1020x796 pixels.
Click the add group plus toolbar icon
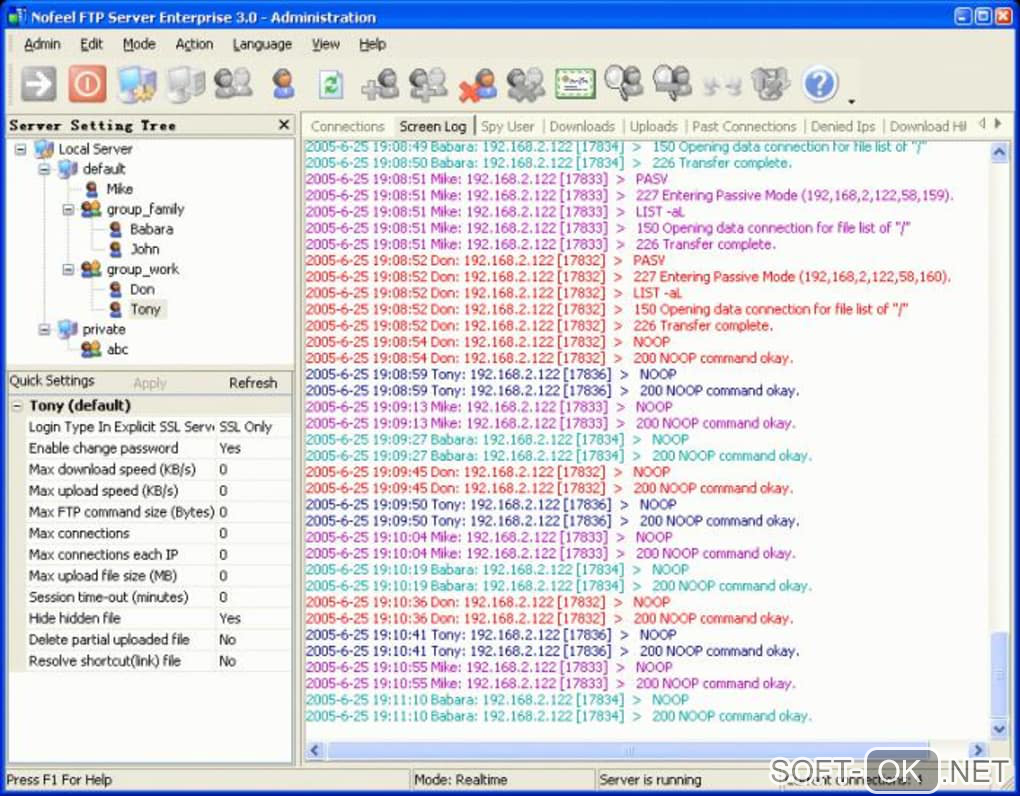point(429,85)
